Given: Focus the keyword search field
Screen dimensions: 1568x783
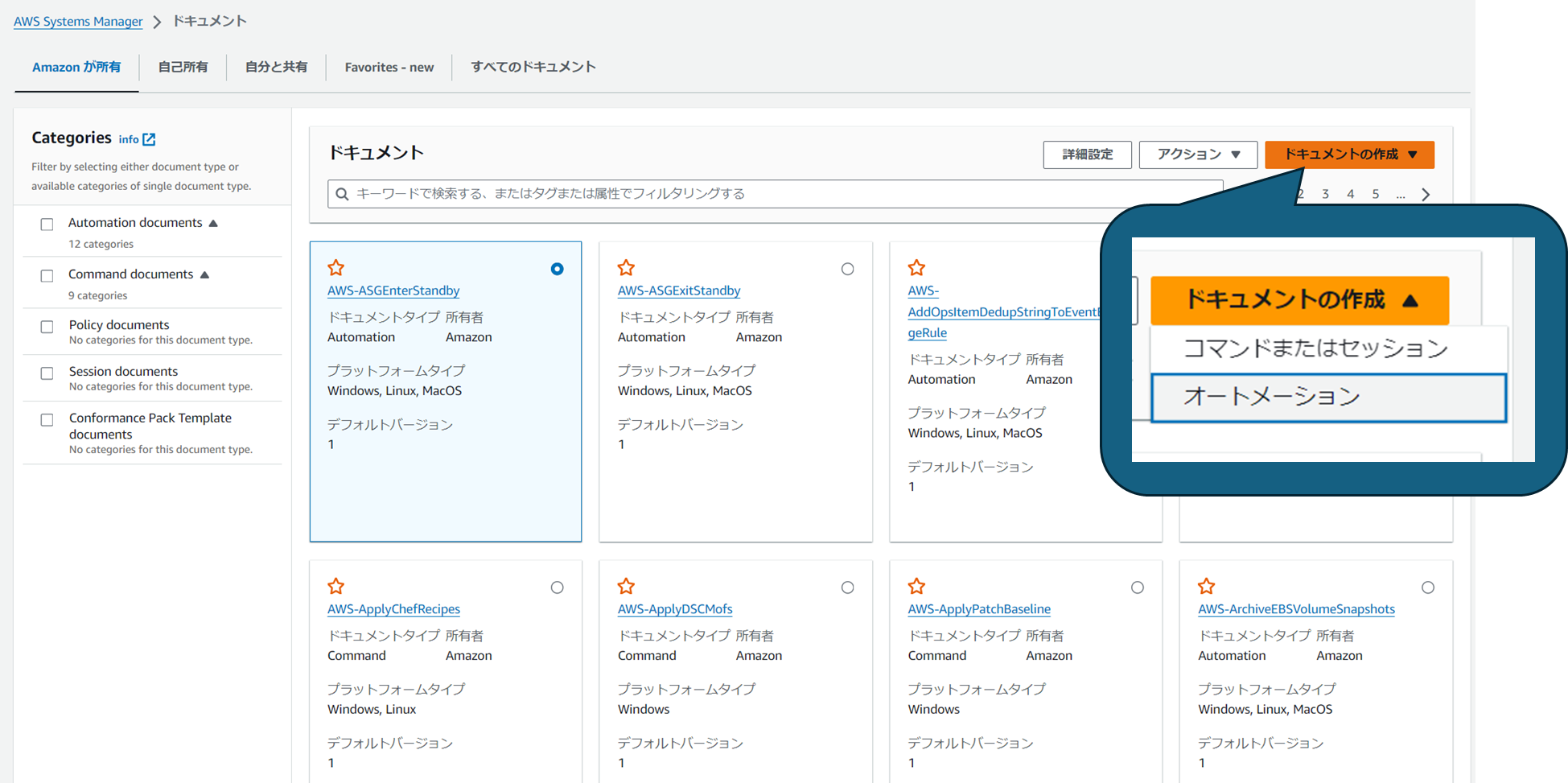Looking at the screenshot, I should [x=776, y=194].
